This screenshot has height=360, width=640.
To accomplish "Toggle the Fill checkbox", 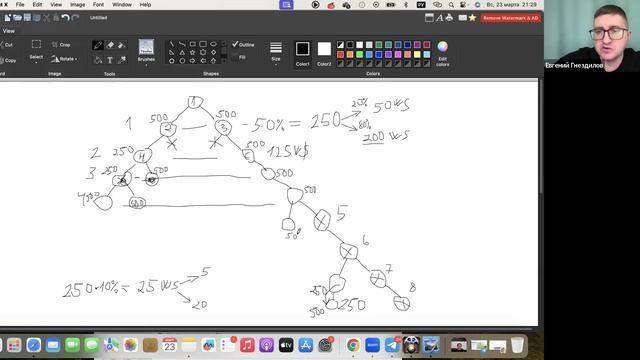I will [x=239, y=57].
